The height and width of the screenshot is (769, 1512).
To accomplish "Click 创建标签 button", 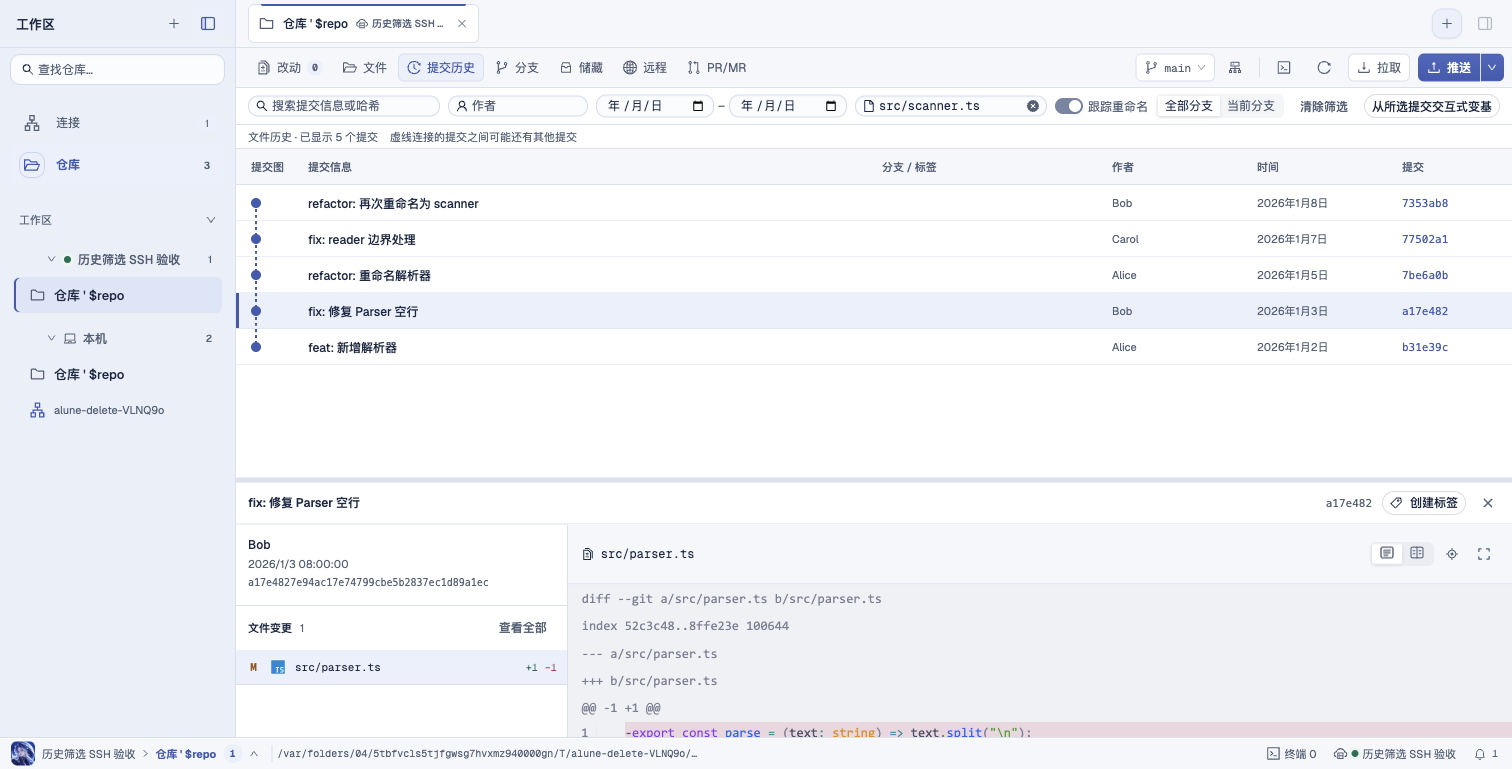I will (x=1424, y=503).
